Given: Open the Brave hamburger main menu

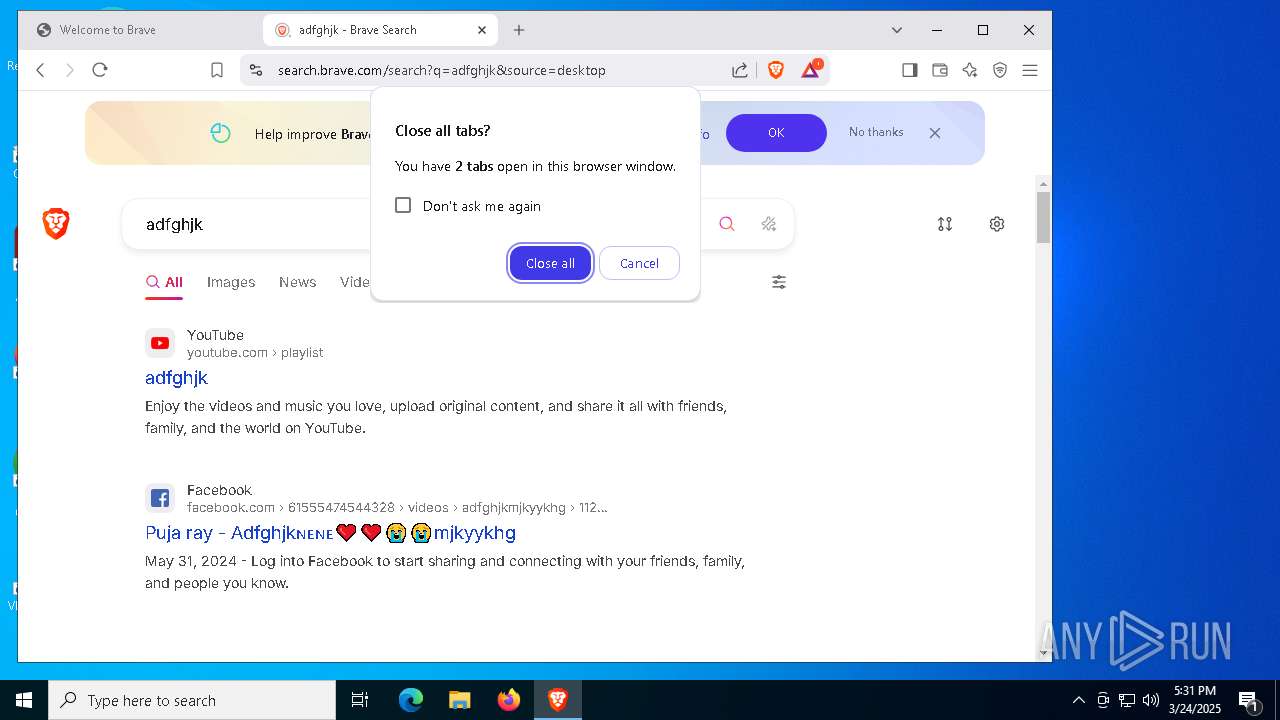Looking at the screenshot, I should (1030, 70).
